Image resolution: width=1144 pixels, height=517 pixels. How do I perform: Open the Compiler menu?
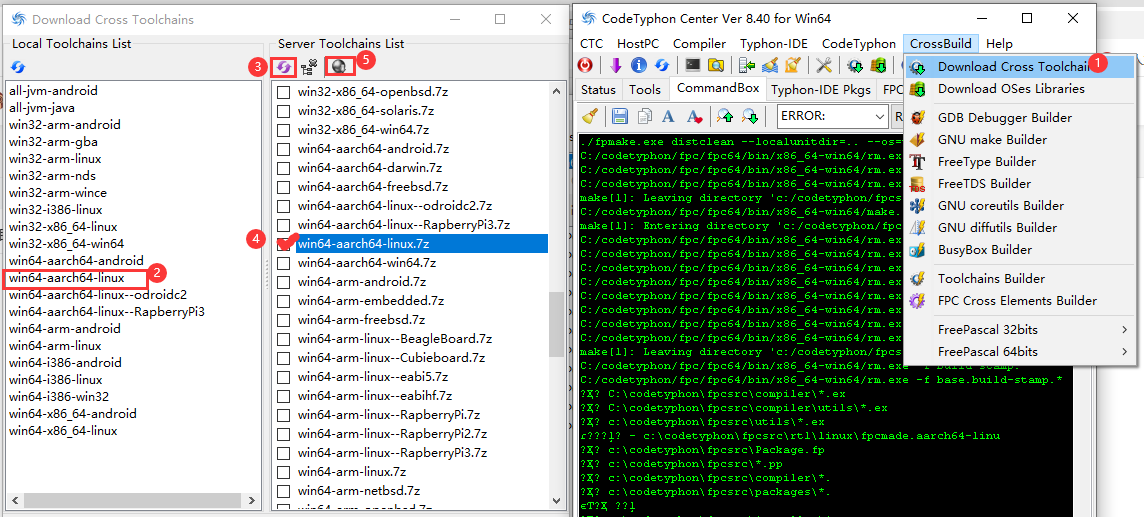[699, 44]
